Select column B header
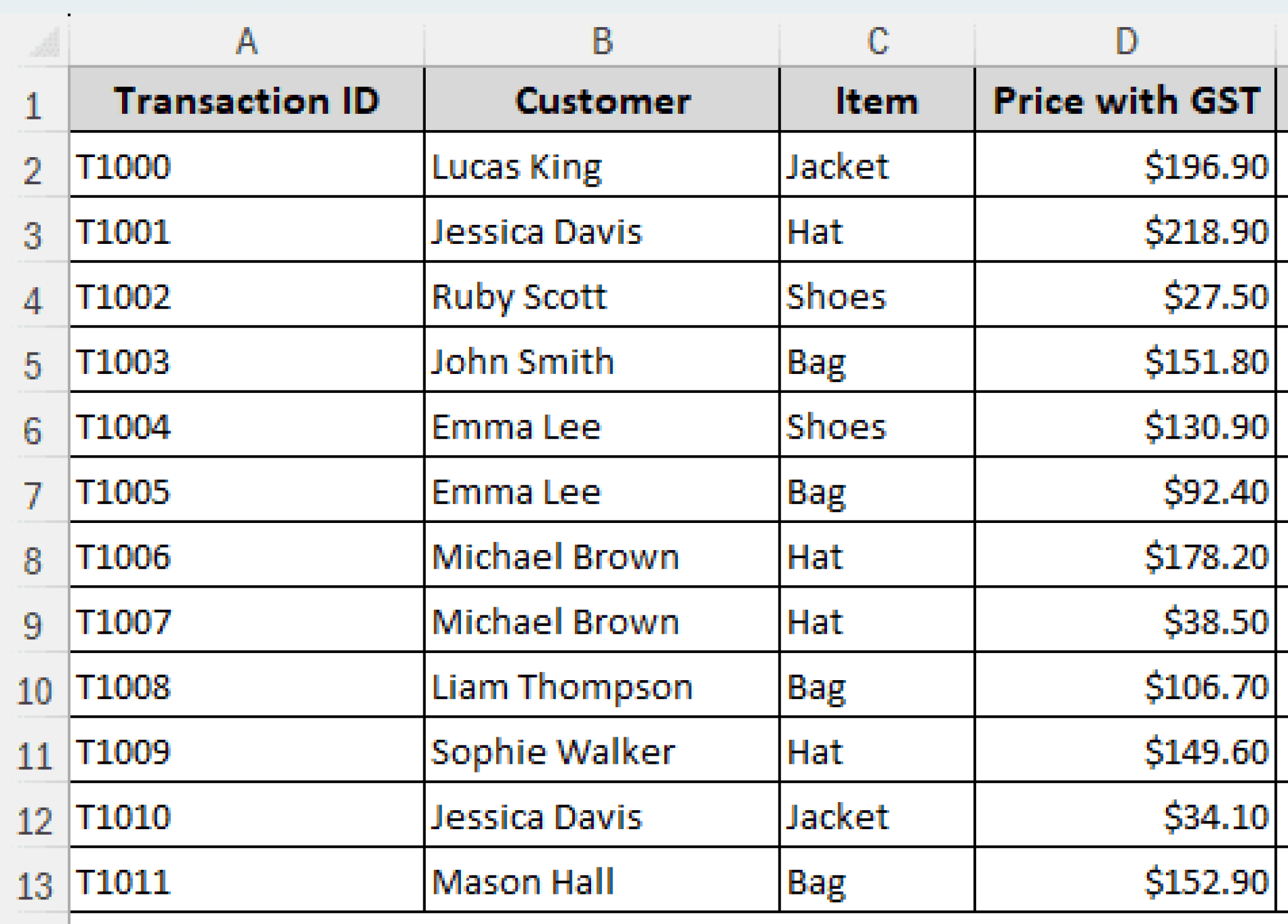This screenshot has height=924, width=1288. pos(602,41)
